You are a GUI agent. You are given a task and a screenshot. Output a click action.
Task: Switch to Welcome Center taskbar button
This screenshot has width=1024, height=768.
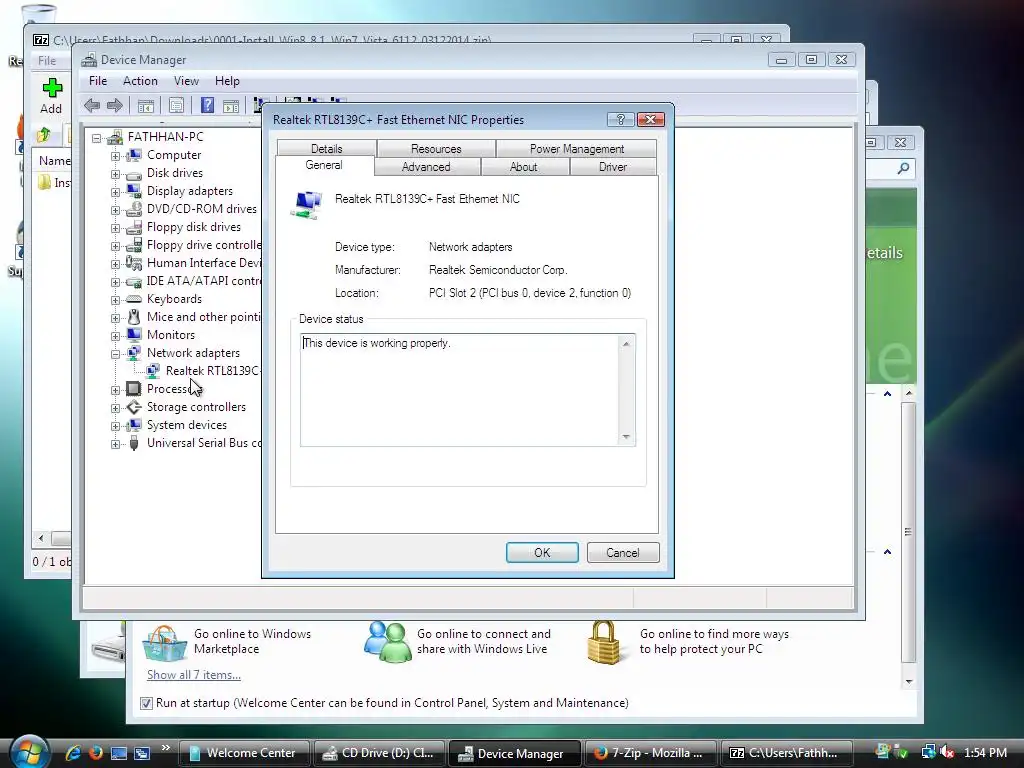click(244, 753)
